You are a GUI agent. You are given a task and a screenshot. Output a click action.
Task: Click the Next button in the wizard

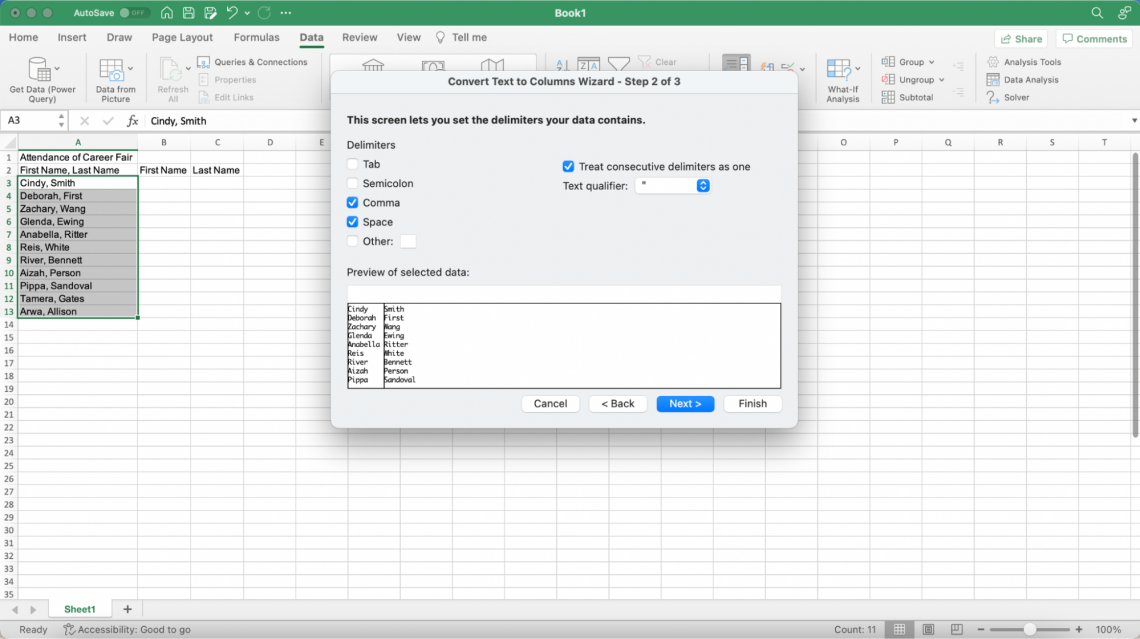pos(685,404)
